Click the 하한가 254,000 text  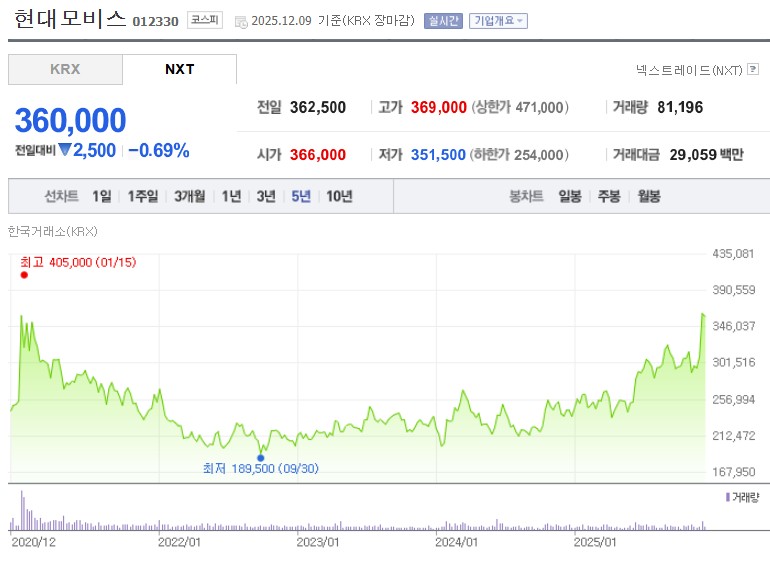519,155
